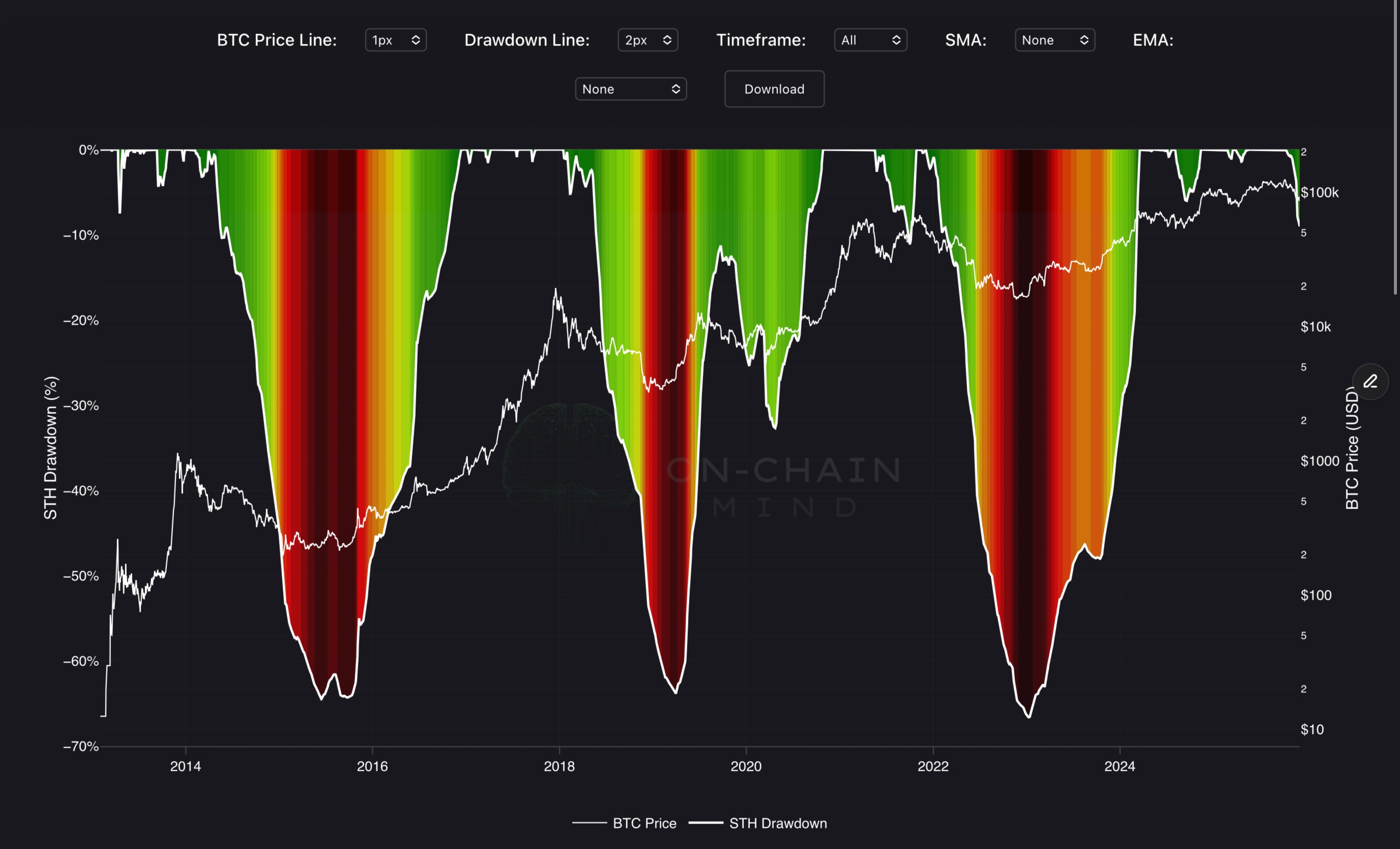Click the EMA selector chevron arrows
This screenshot has width=1400, height=849.
(676, 89)
